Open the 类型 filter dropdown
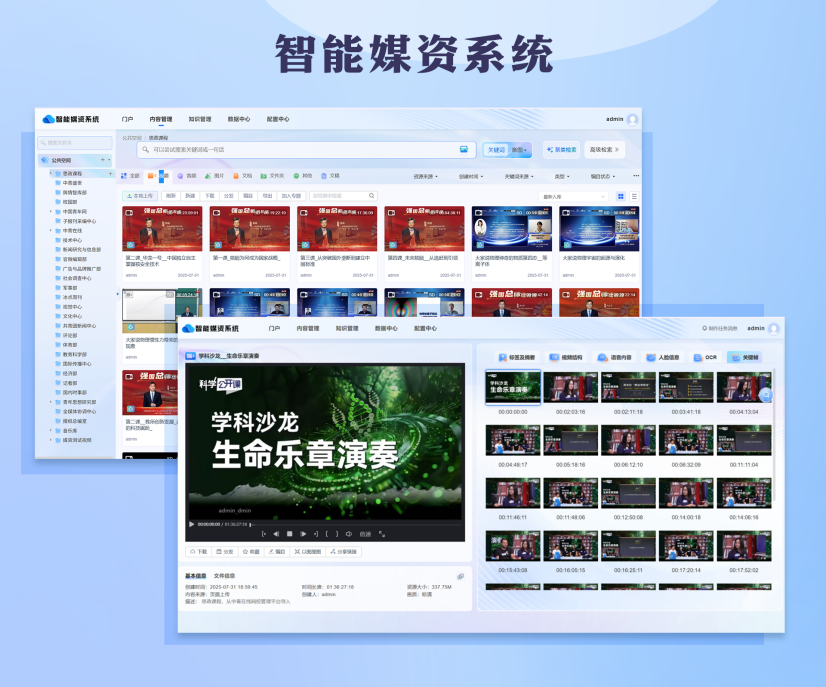The height and width of the screenshot is (687, 826). coord(562,176)
